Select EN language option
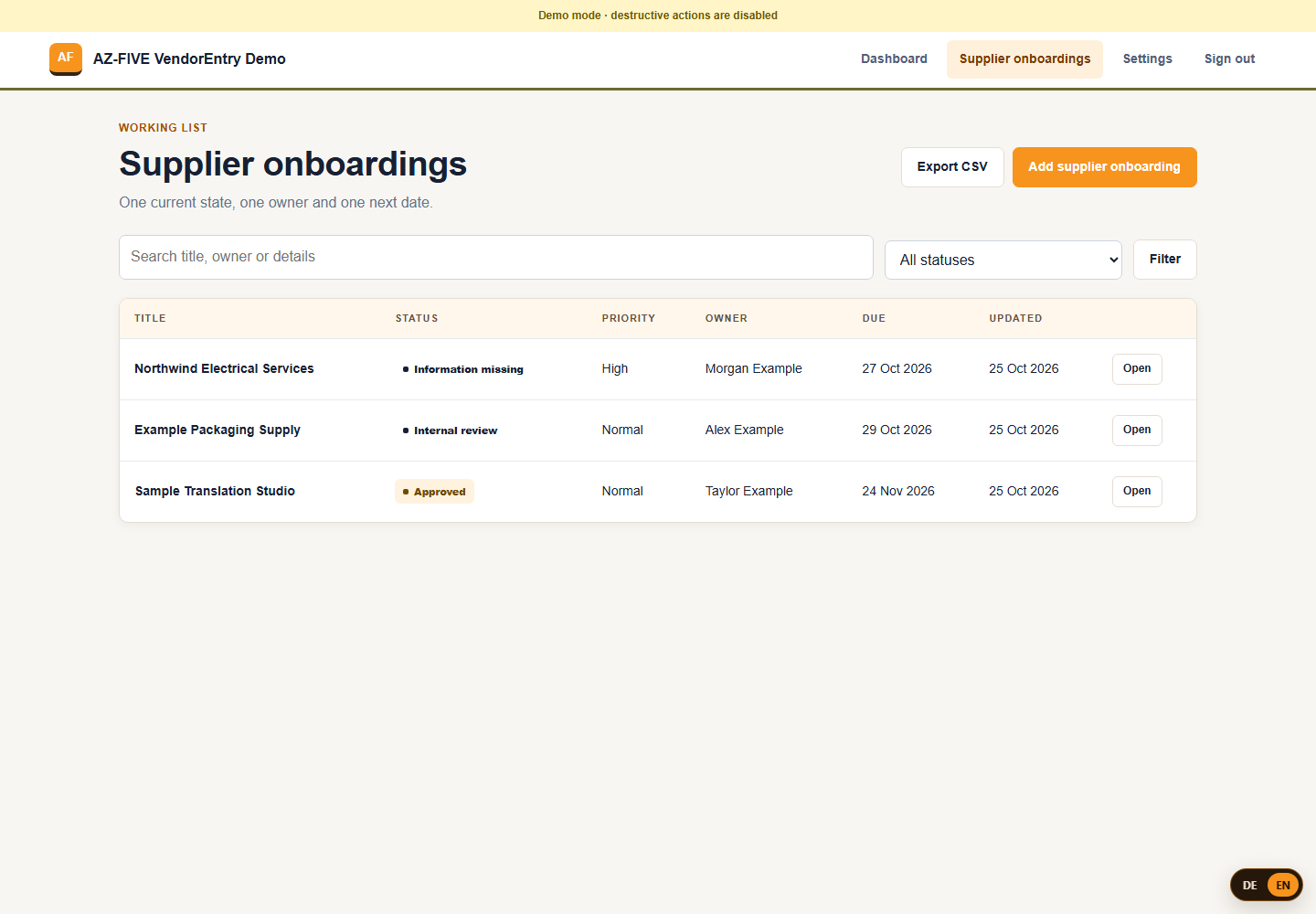1316x914 pixels. [1283, 885]
